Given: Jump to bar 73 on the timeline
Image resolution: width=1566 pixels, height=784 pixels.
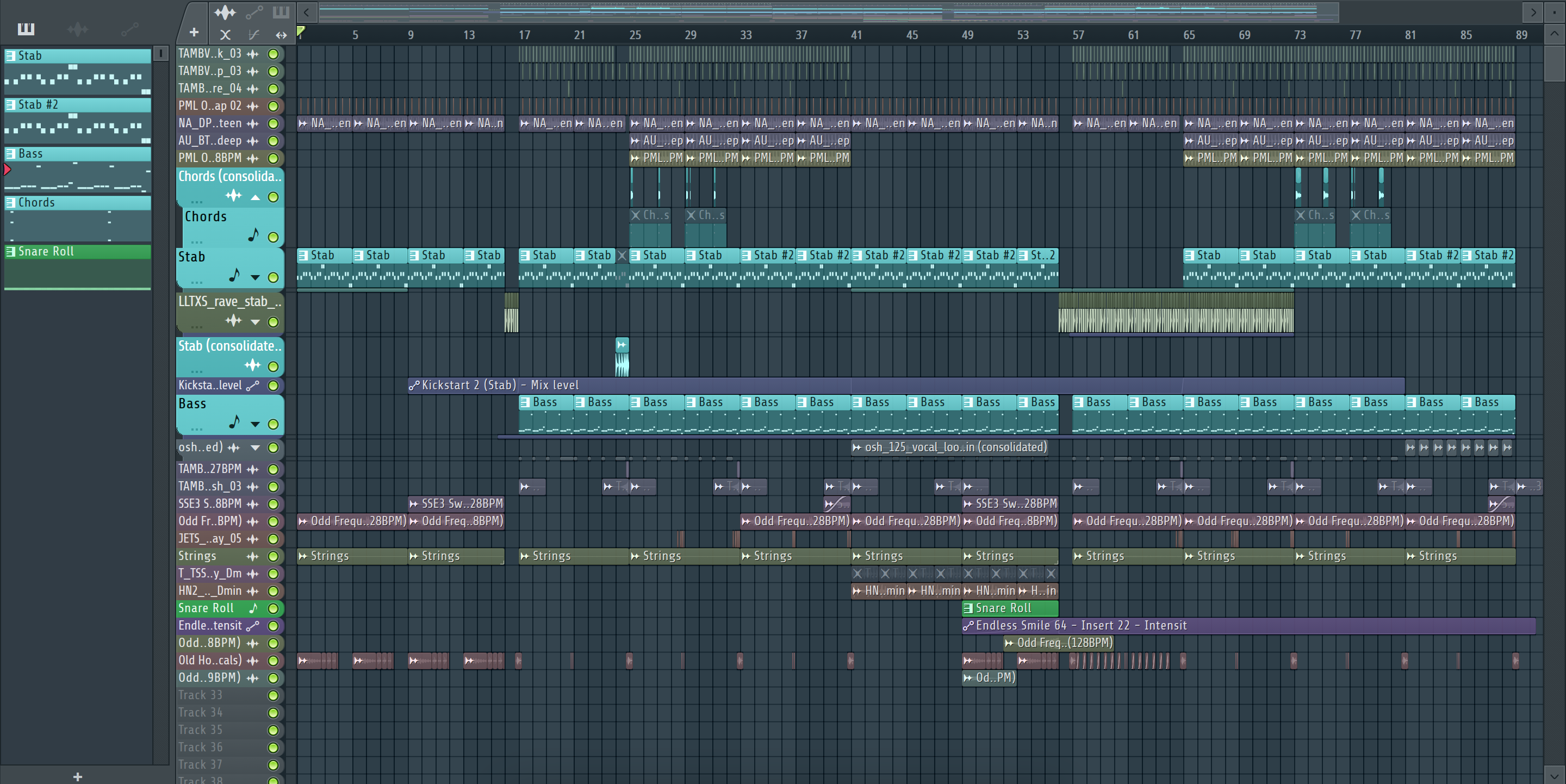Looking at the screenshot, I should [1300, 35].
